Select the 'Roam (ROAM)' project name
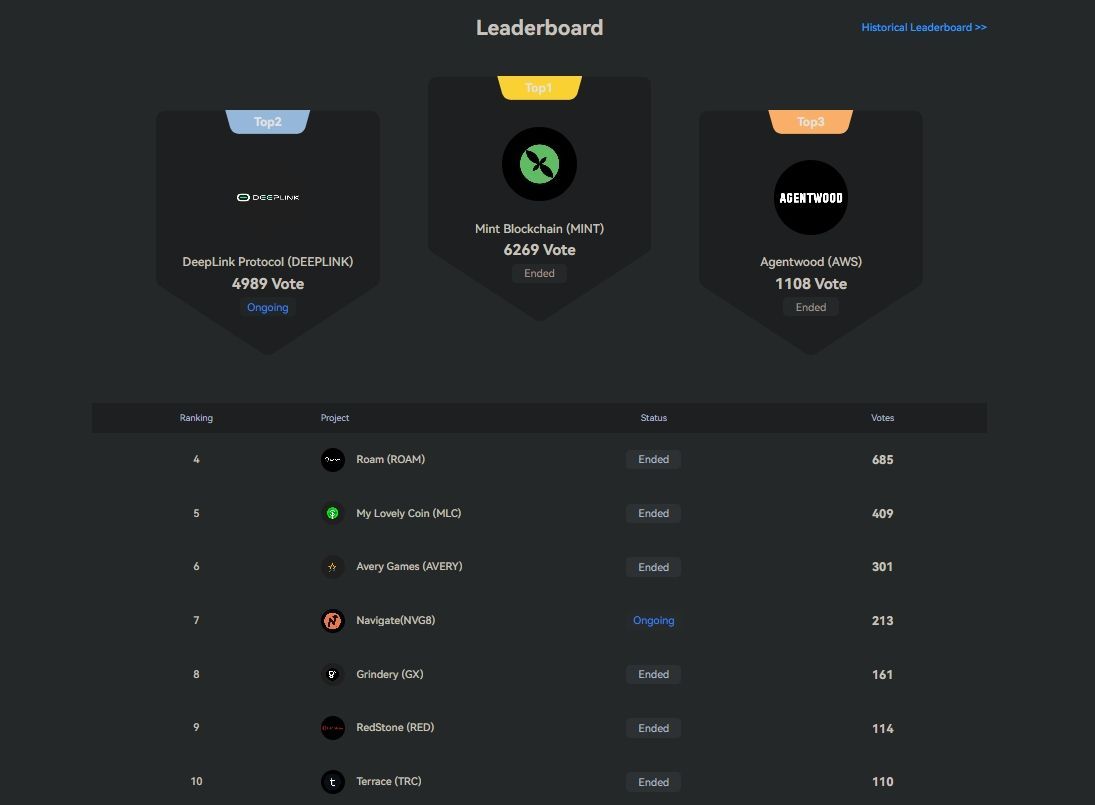This screenshot has width=1095, height=805. pyautogui.click(x=390, y=459)
